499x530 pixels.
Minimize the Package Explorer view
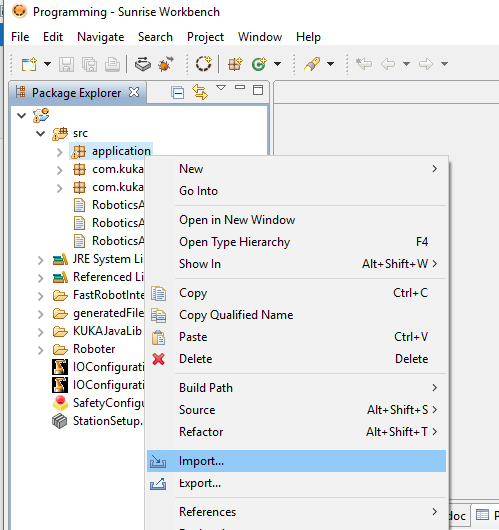(x=240, y=88)
